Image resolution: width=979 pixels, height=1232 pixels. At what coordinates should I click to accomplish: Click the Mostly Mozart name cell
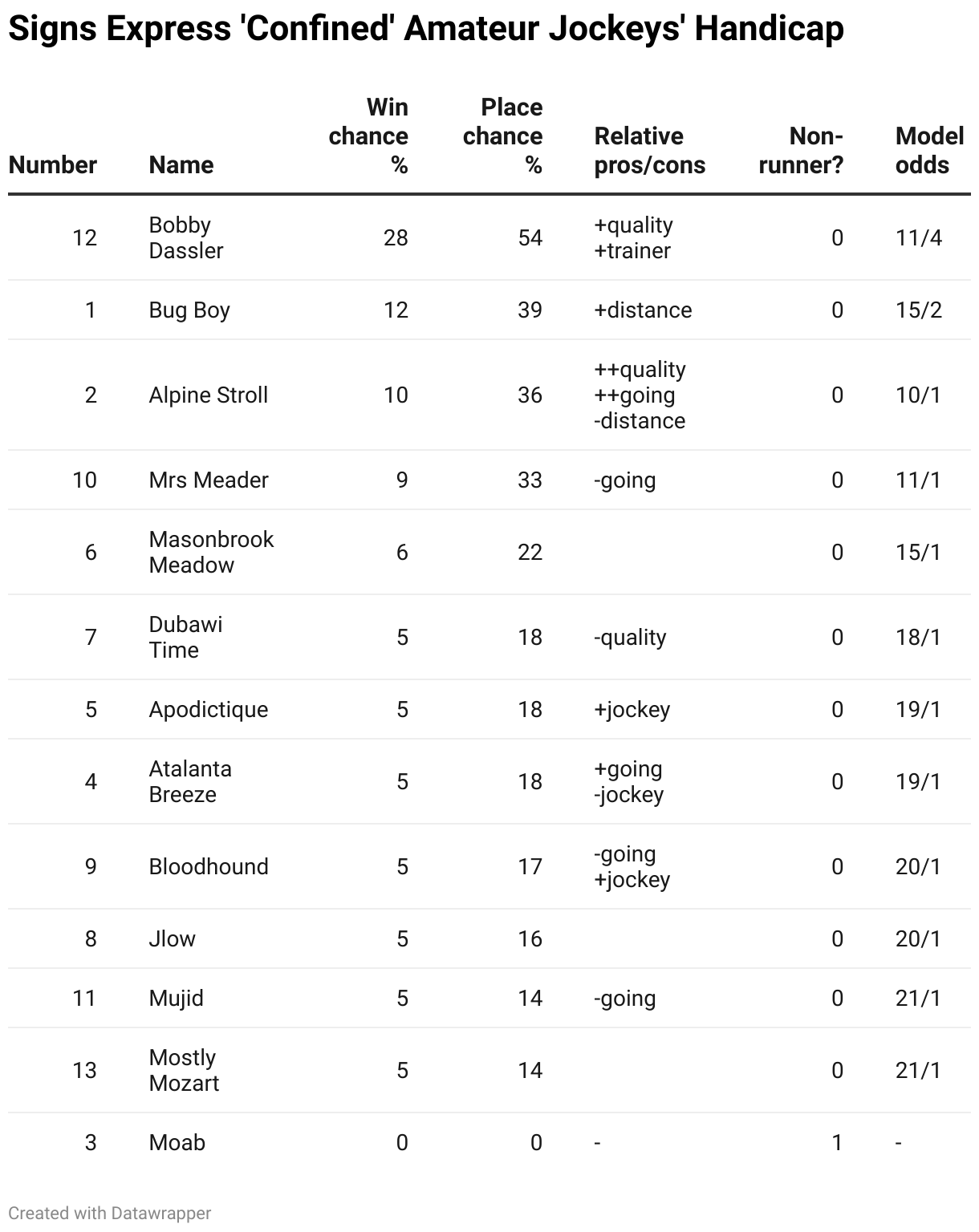(x=184, y=1070)
